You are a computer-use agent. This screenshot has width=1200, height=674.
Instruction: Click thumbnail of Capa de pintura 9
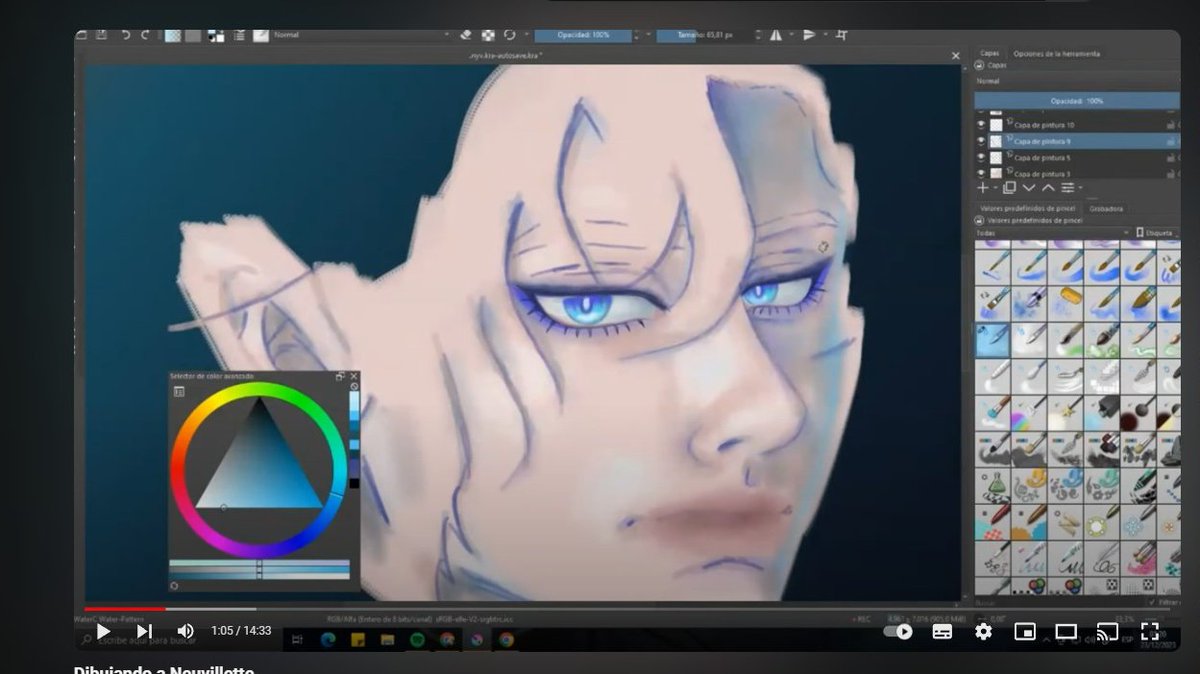[996, 141]
